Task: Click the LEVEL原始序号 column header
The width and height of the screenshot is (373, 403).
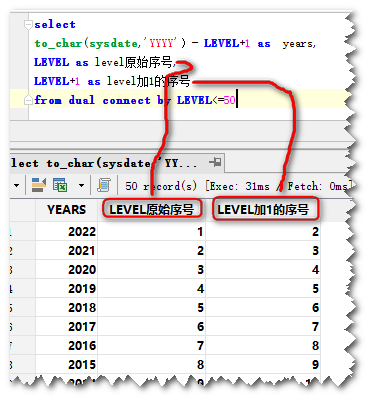Action: point(152,210)
